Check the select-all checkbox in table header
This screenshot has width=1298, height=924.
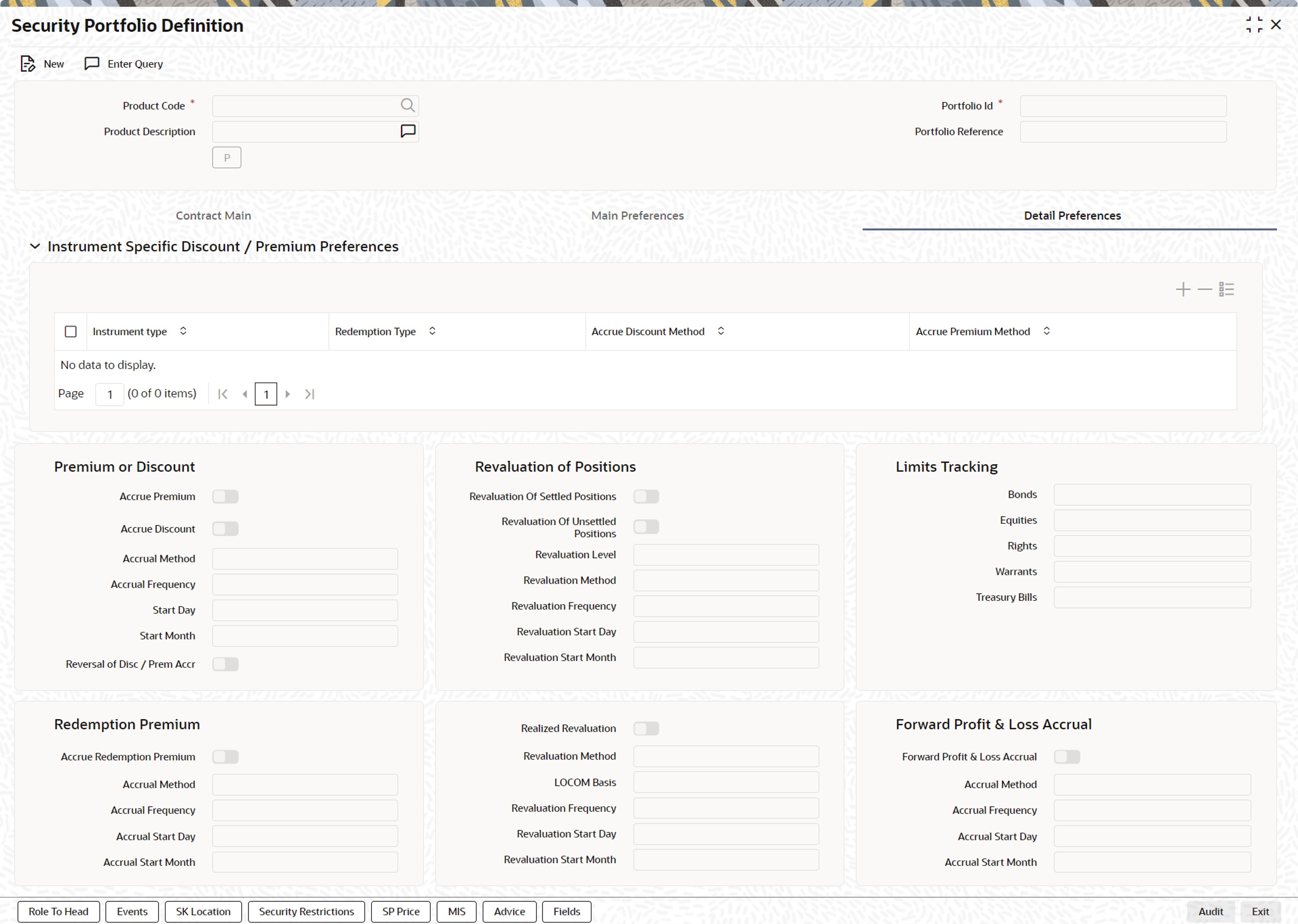click(x=71, y=331)
